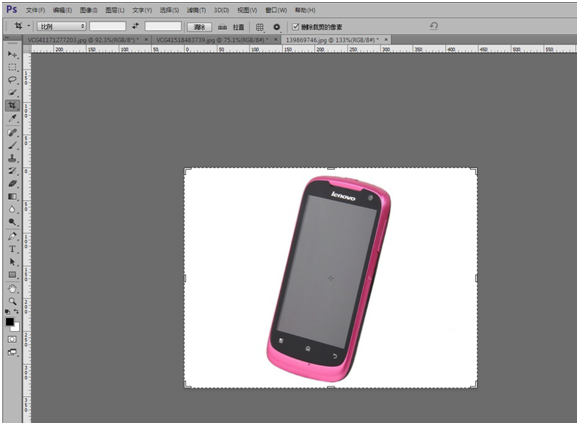Expand the toolbox with double-arrow toggle

(x=8, y=37)
